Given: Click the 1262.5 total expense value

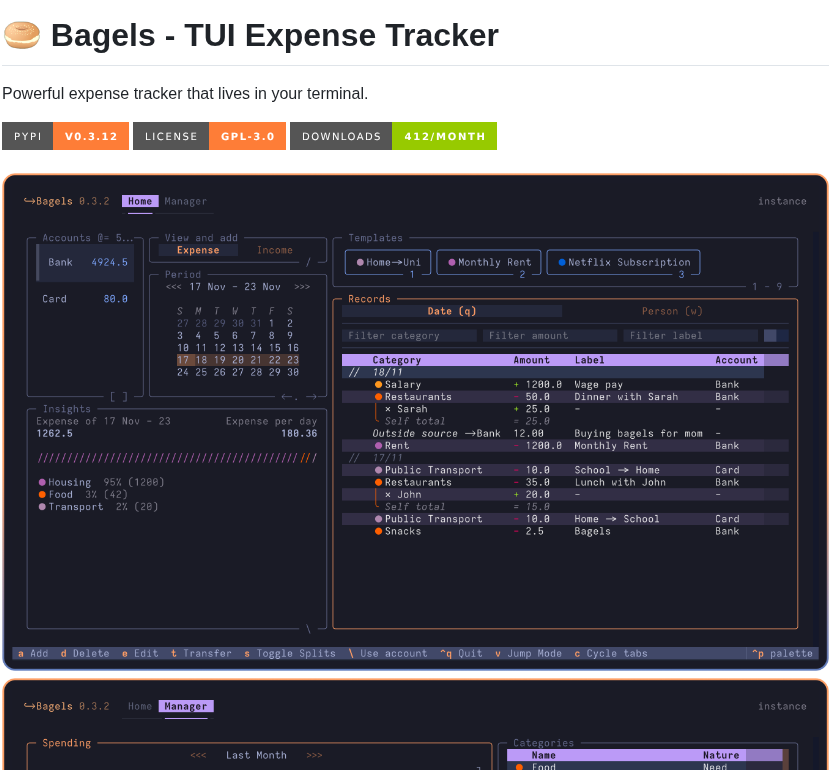Looking at the screenshot, I should (55, 433).
